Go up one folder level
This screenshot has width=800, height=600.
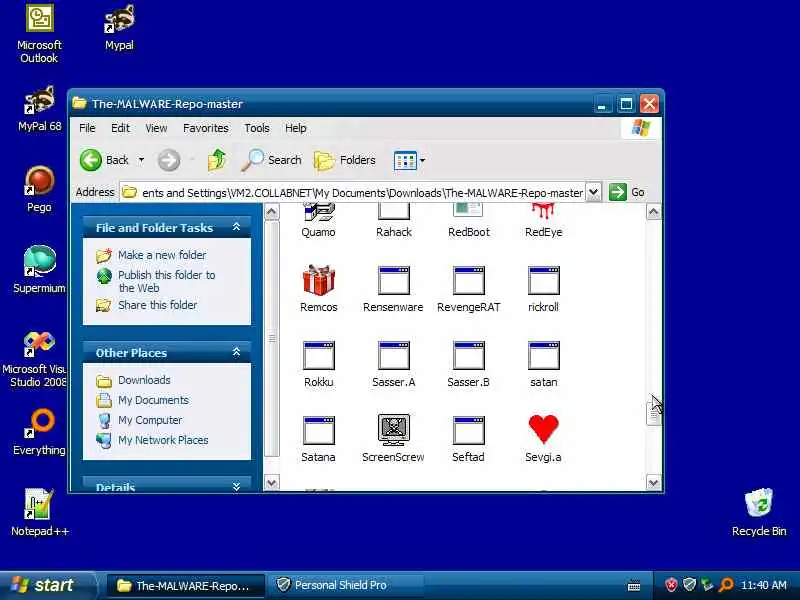pos(217,160)
